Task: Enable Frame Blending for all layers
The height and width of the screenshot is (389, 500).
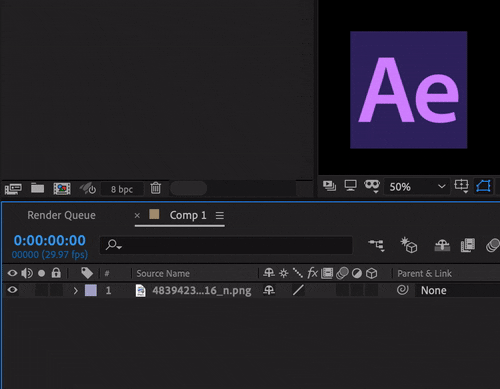Action: 468,245
